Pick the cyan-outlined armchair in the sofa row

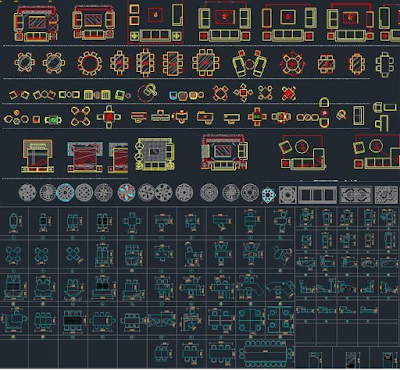coord(173,96)
